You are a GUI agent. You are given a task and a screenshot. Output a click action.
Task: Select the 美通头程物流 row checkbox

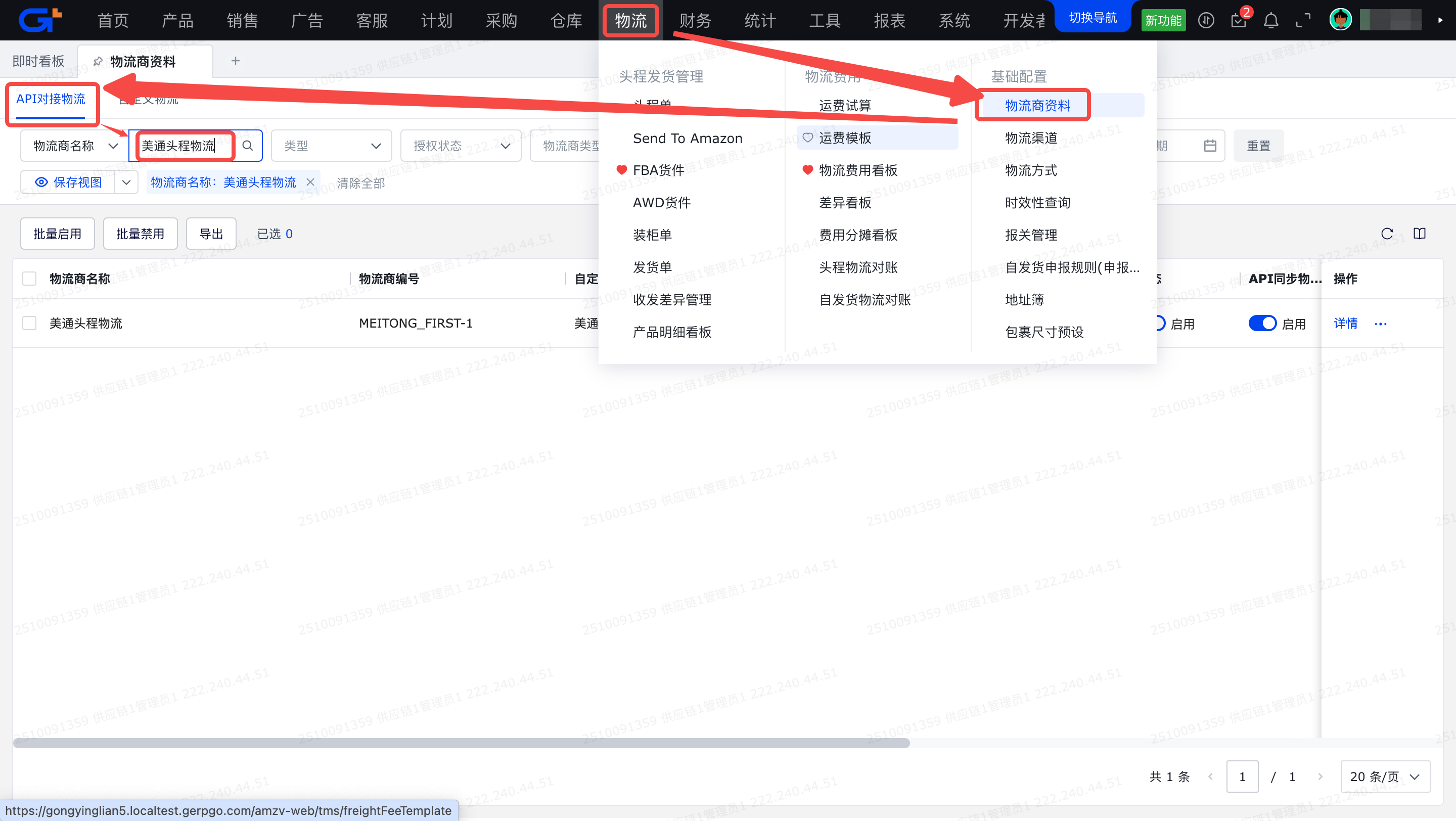(29, 323)
